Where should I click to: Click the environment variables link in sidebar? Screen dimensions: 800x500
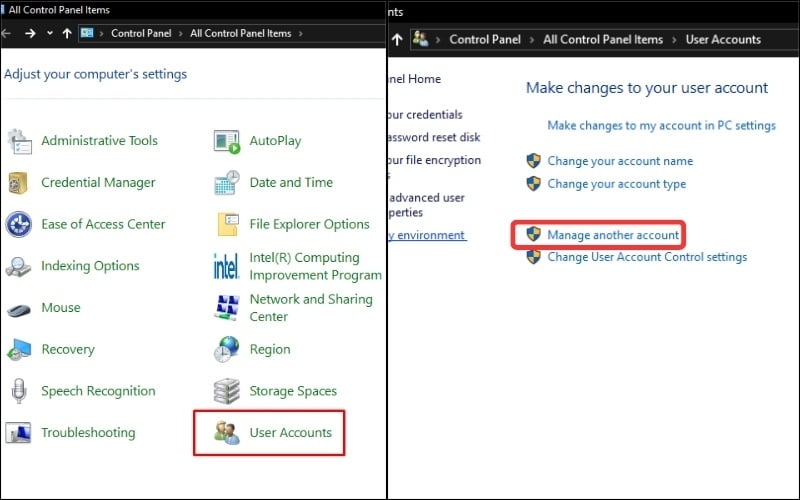(x=428, y=235)
